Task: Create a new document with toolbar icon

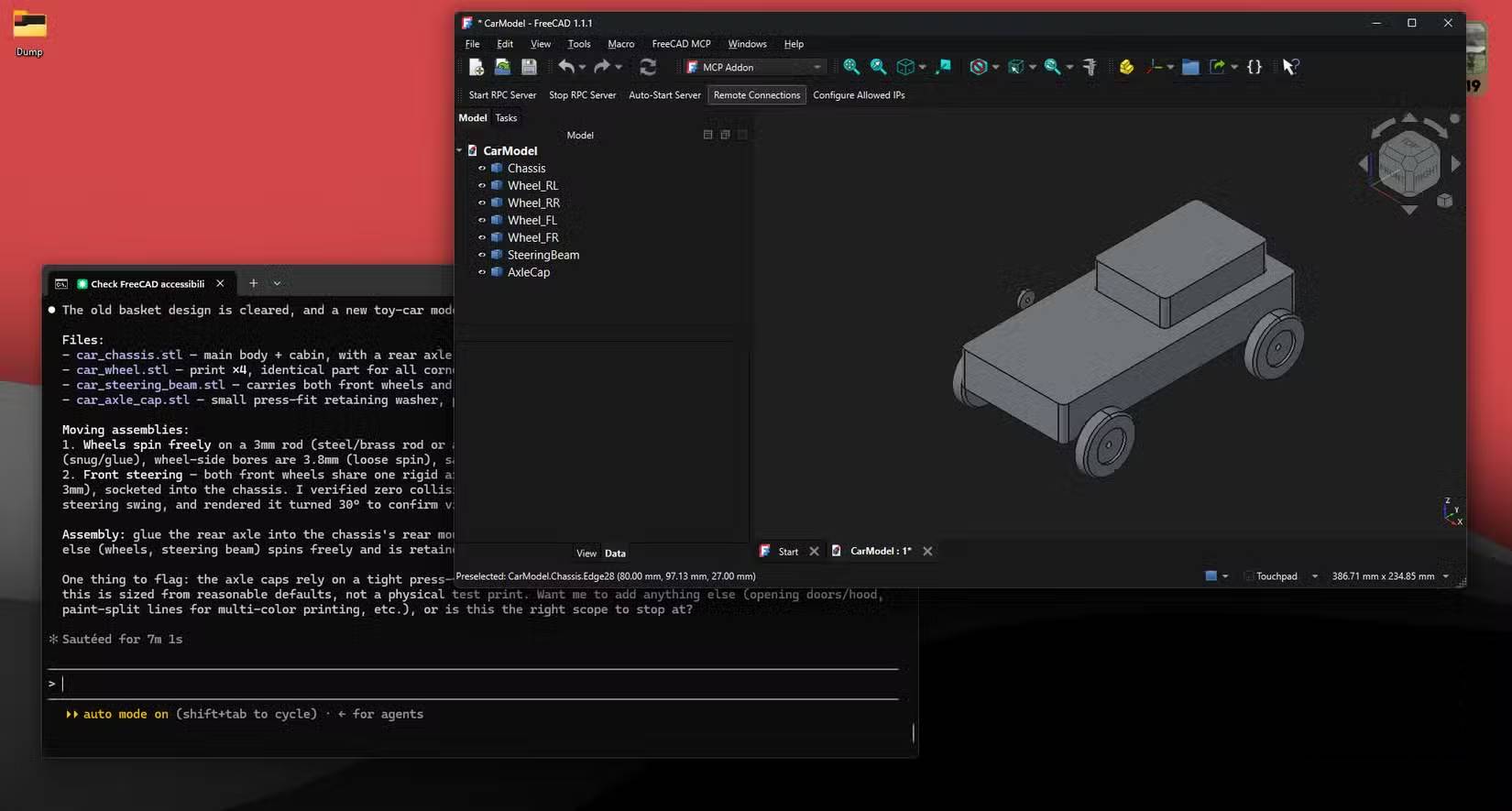Action: 476,67
